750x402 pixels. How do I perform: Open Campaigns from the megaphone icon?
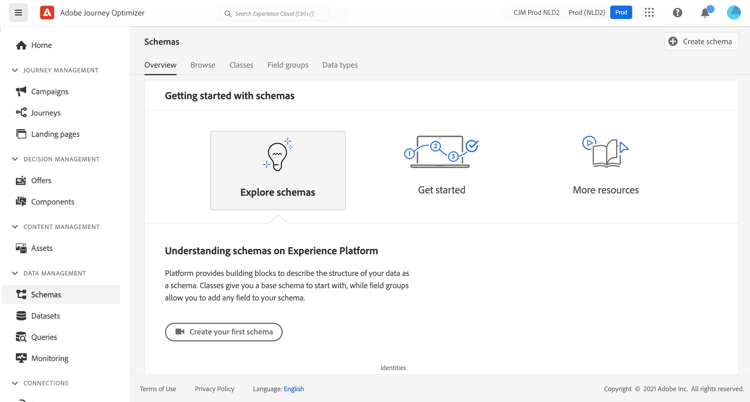(x=21, y=91)
